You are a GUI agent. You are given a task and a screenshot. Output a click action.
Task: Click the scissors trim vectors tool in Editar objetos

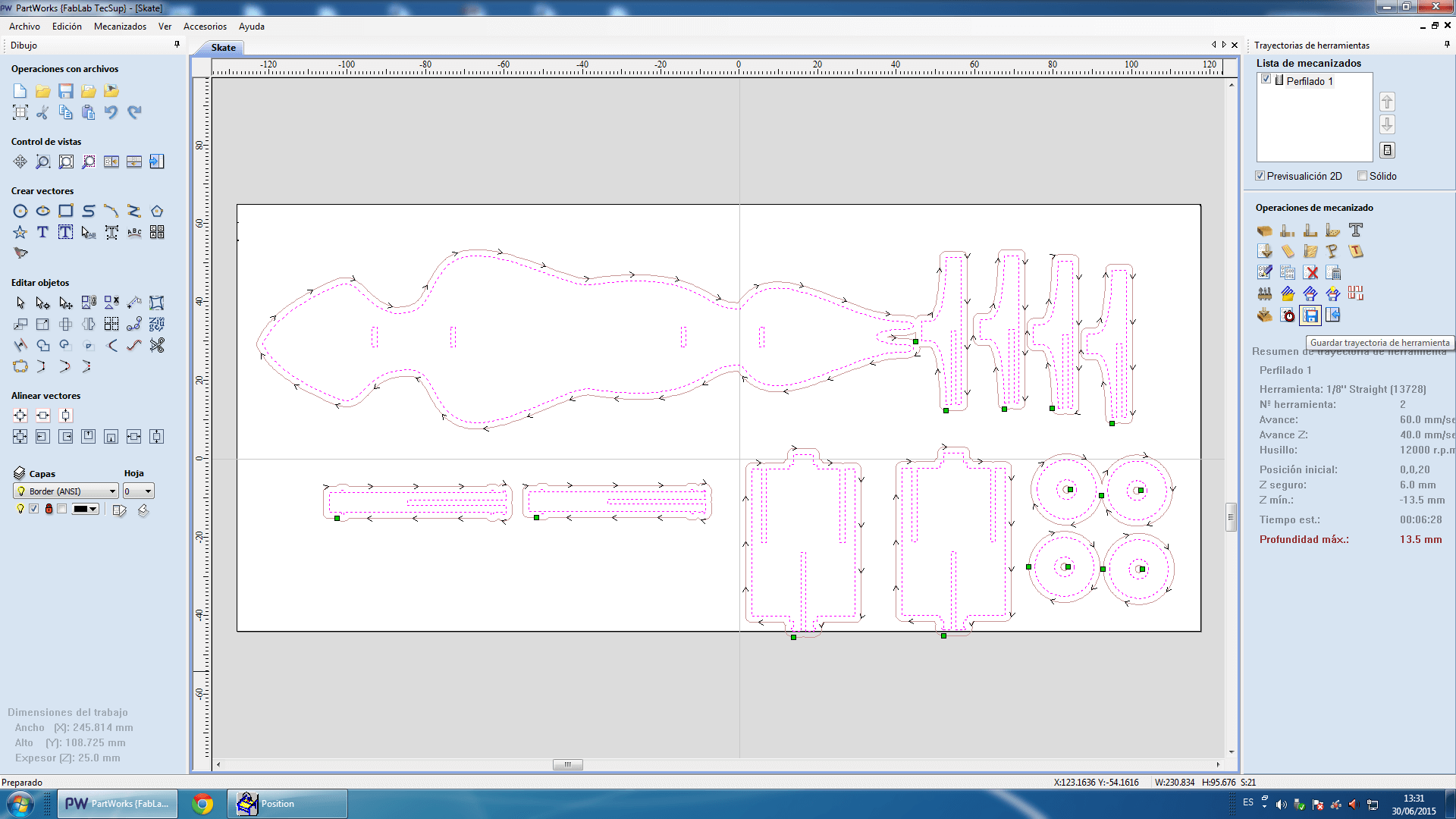coord(157,345)
